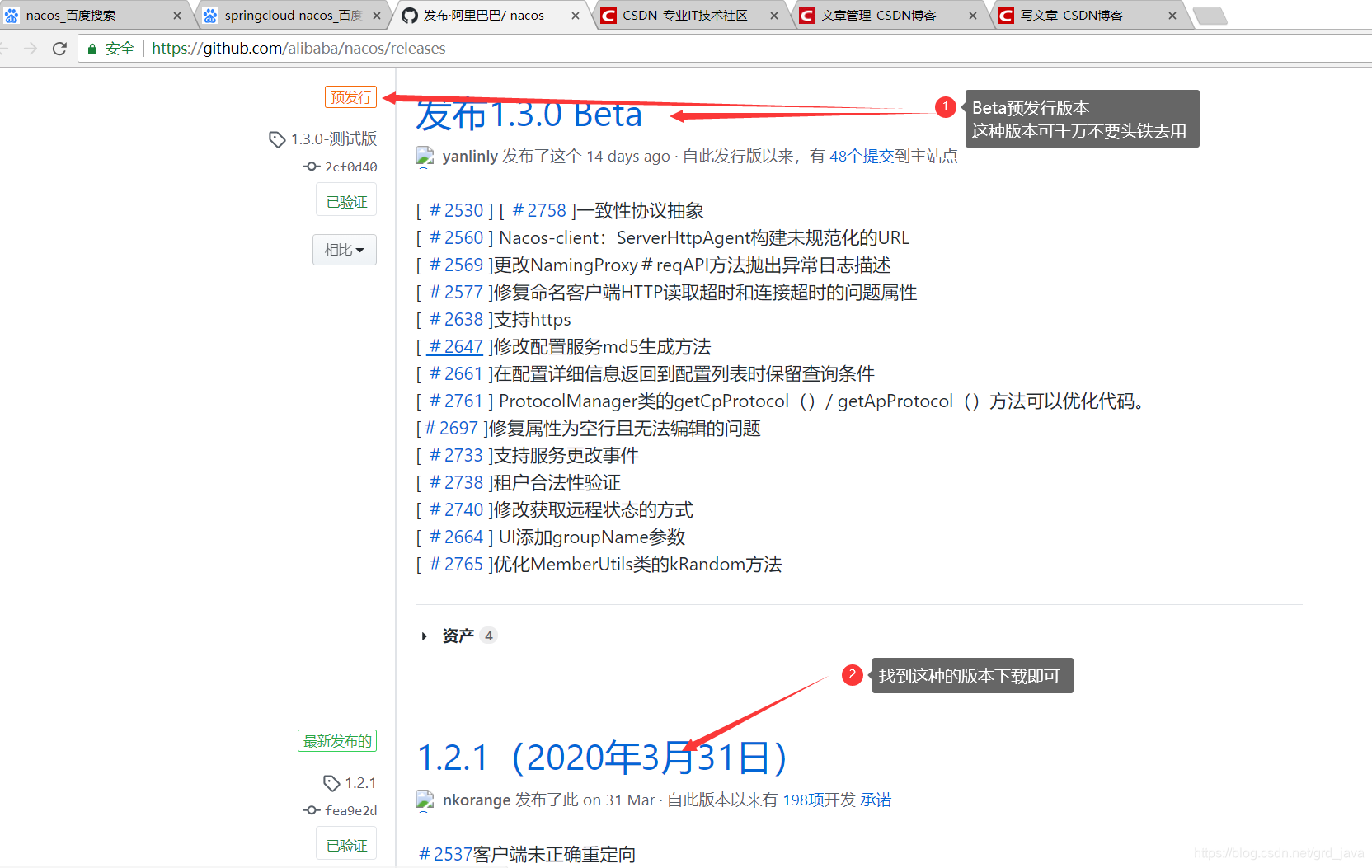This screenshot has height=868, width=1372.
Task: Open issue #2638
Action: [x=456, y=320]
